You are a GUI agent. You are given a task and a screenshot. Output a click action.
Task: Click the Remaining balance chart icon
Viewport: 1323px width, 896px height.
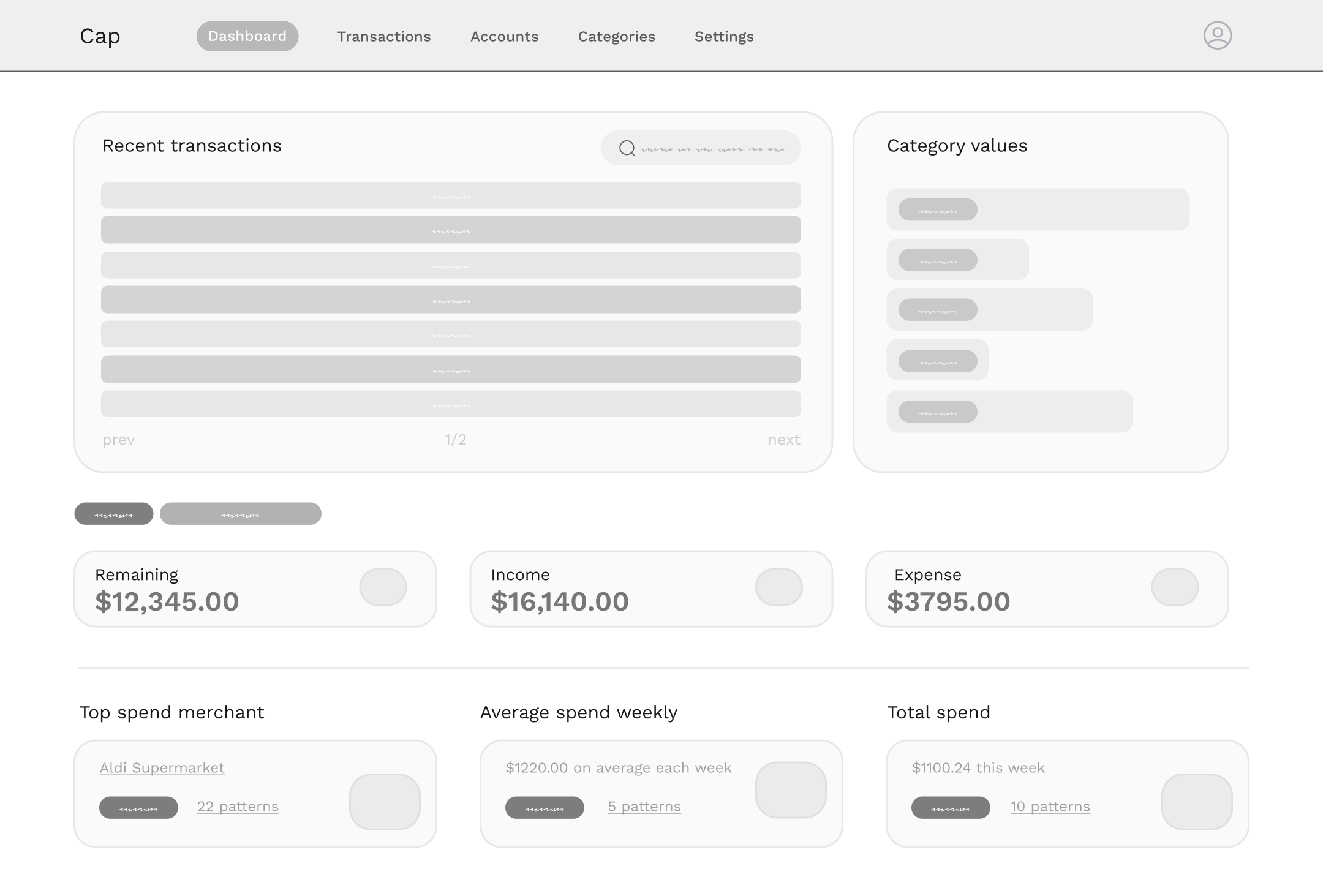tap(383, 587)
